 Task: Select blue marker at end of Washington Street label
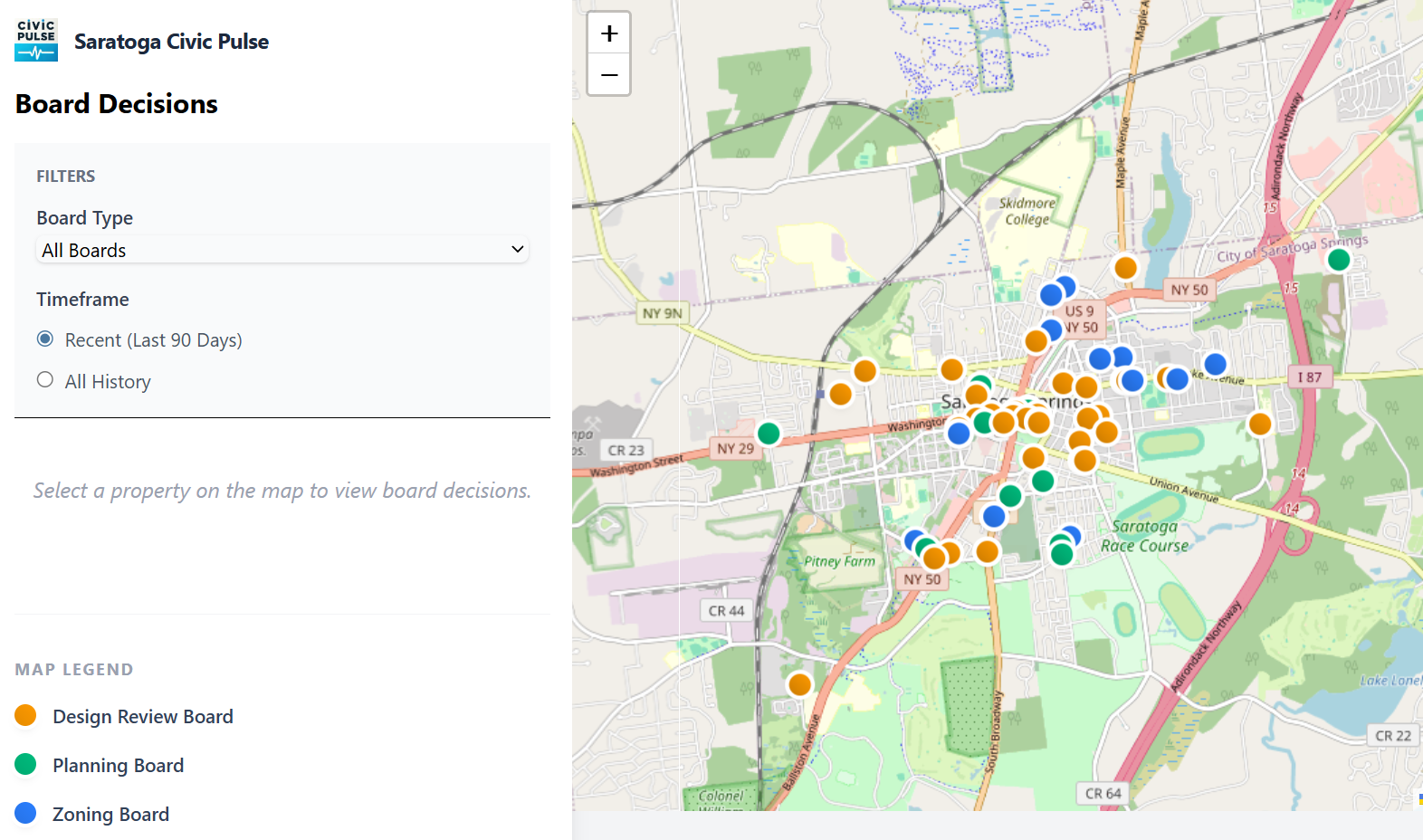pos(959,434)
